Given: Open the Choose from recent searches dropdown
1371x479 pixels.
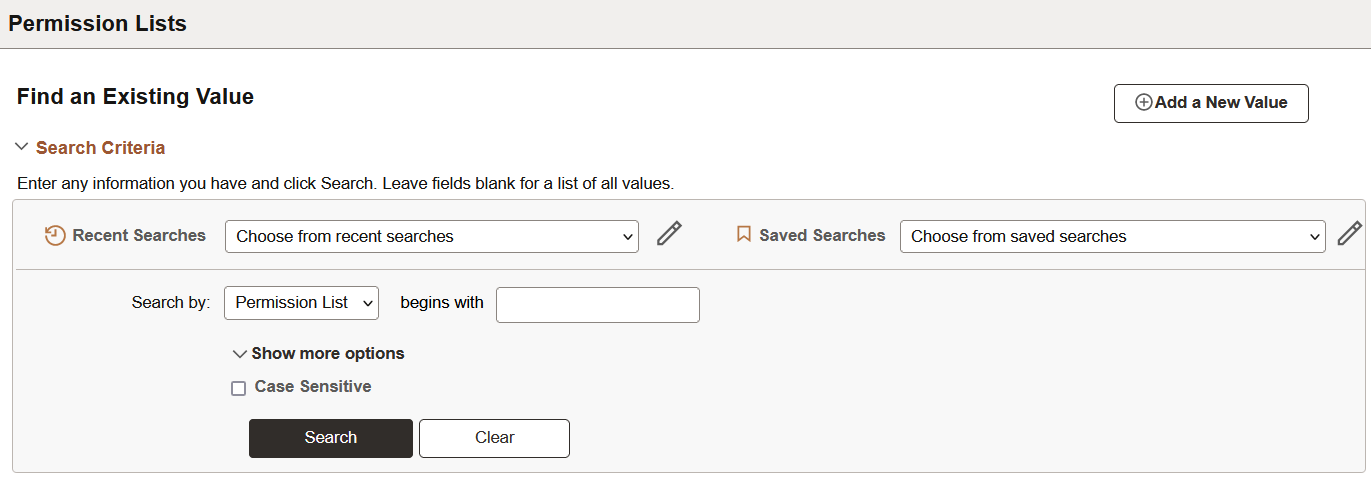Looking at the screenshot, I should click(x=431, y=237).
